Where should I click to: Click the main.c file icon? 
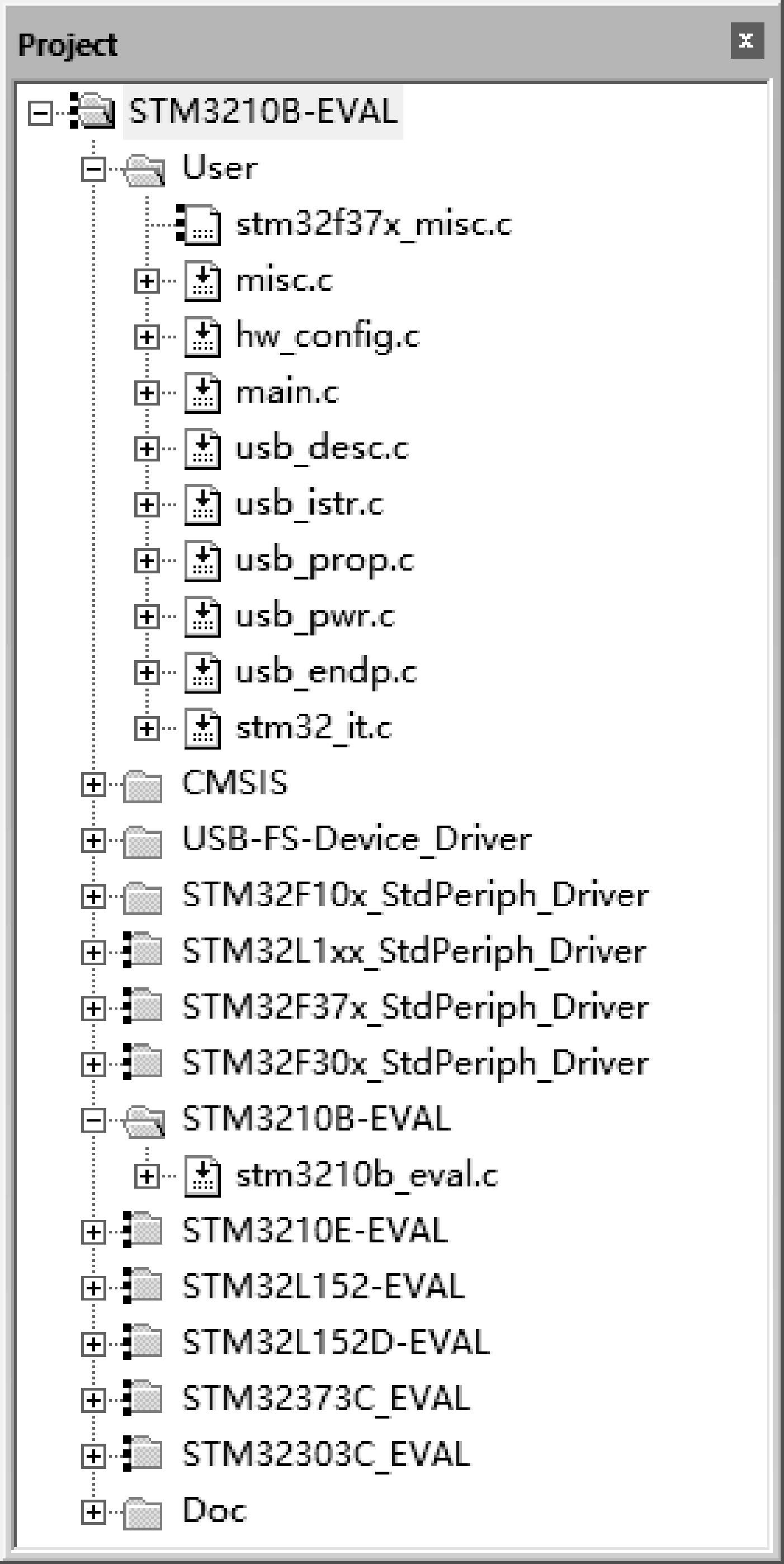click(x=202, y=393)
